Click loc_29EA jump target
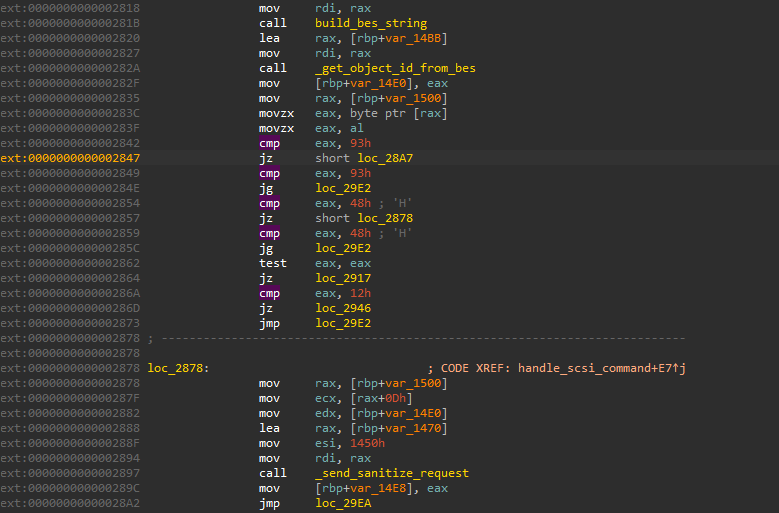The image size is (779, 513). tap(343, 503)
